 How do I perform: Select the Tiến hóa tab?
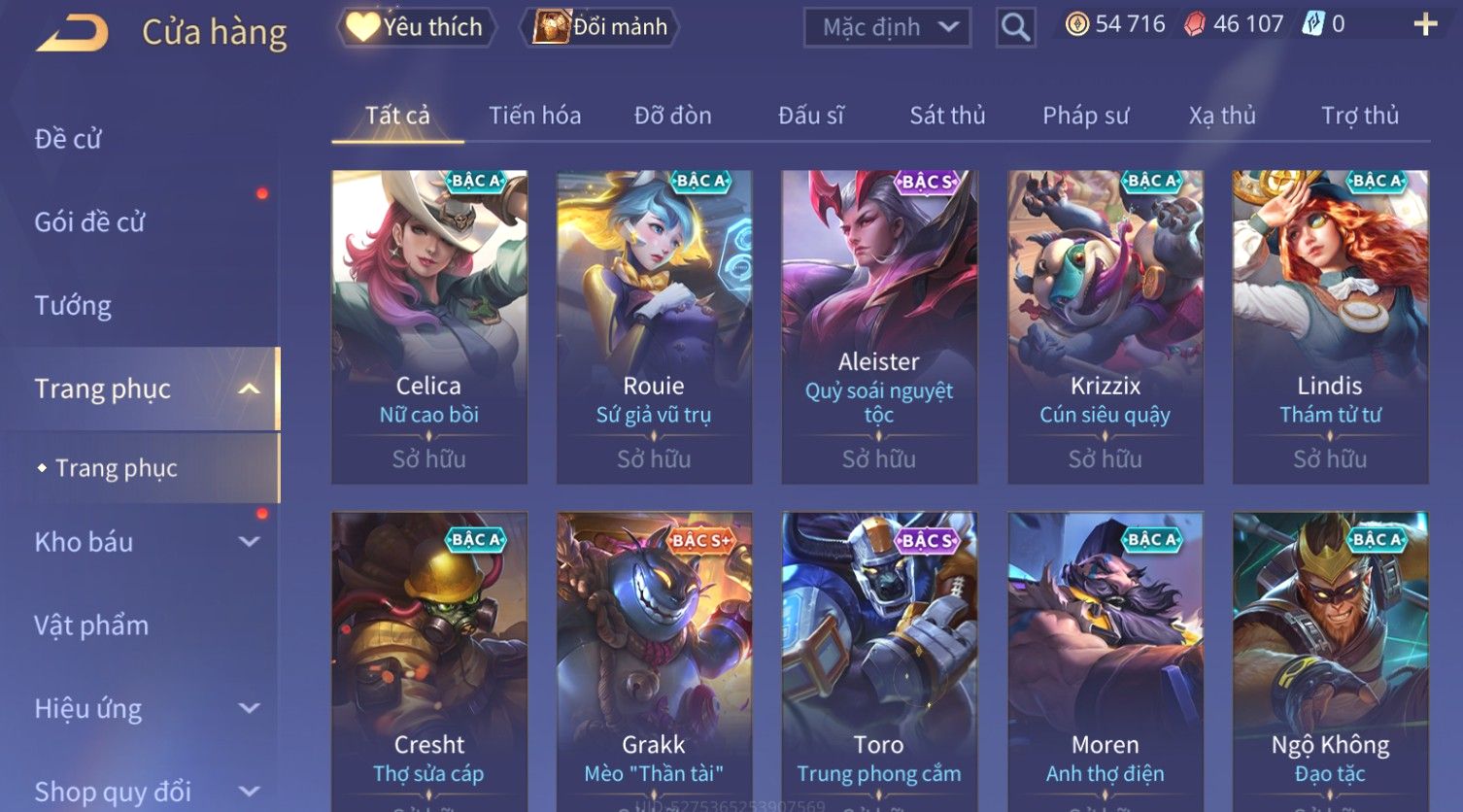pyautogui.click(x=534, y=116)
